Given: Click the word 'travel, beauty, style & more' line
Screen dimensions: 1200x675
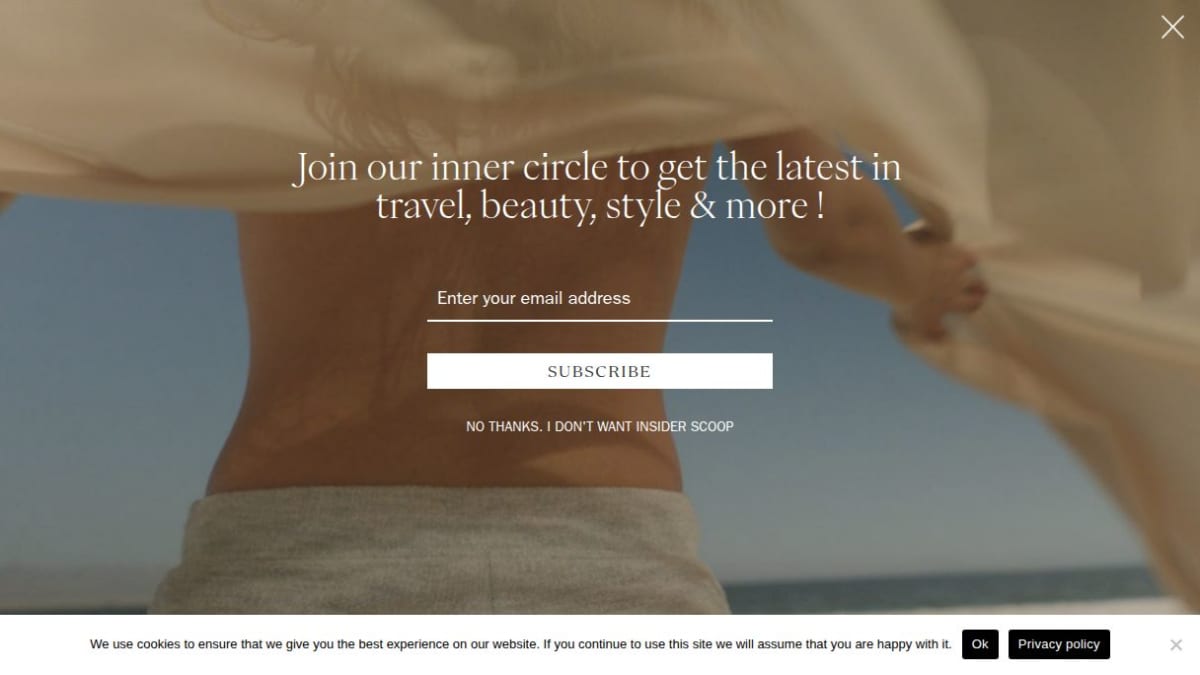Looking at the screenshot, I should click(600, 206).
